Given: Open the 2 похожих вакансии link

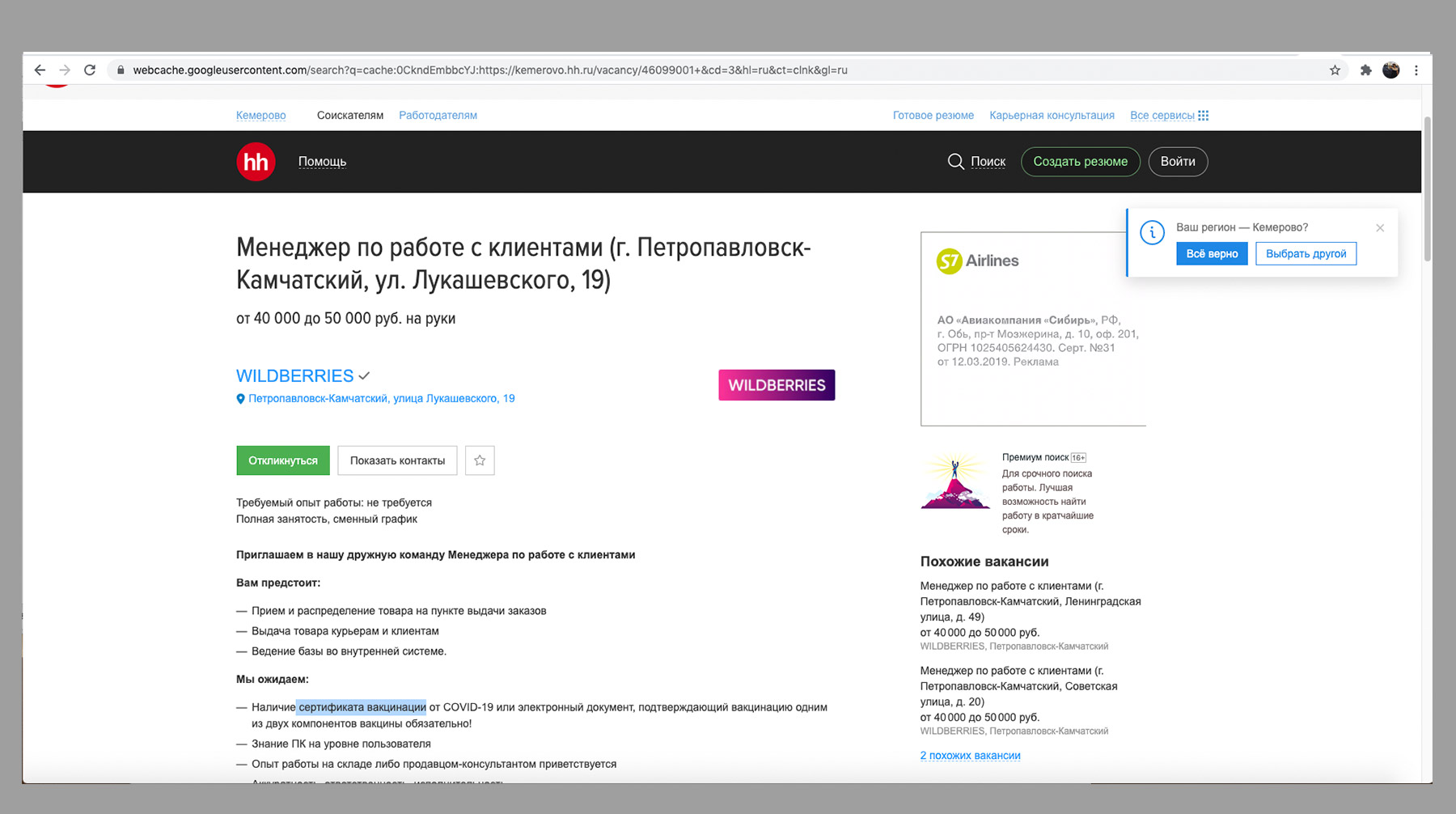Looking at the screenshot, I should (970, 756).
